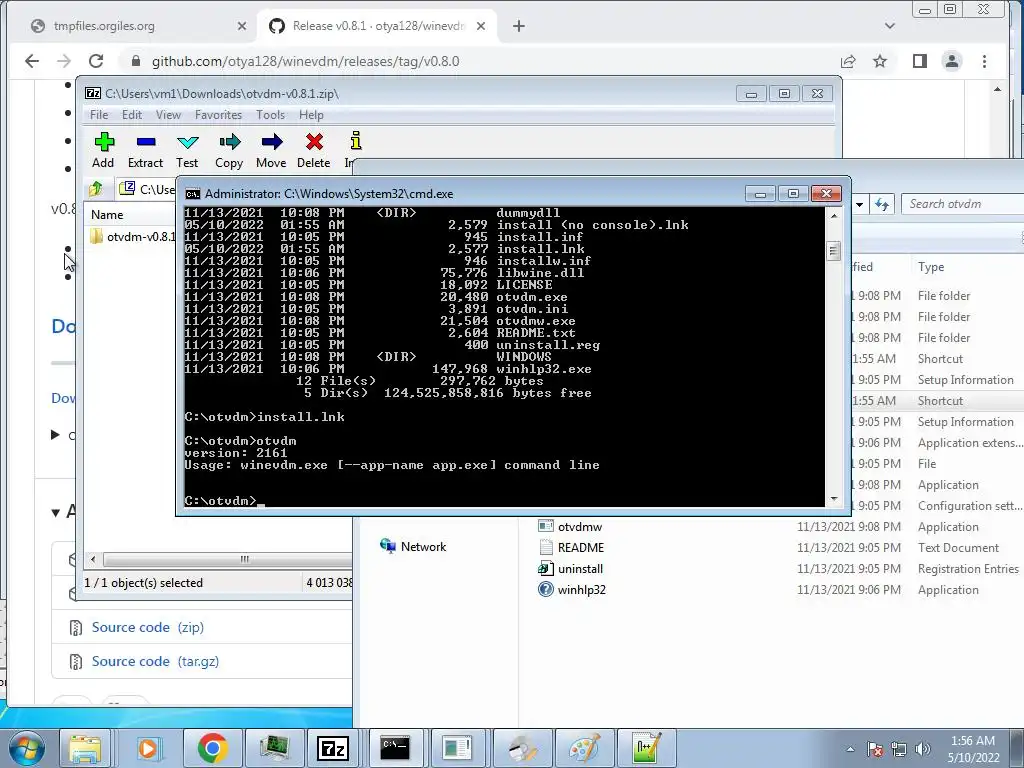Click the Type column header in Explorer

pyautogui.click(x=931, y=266)
